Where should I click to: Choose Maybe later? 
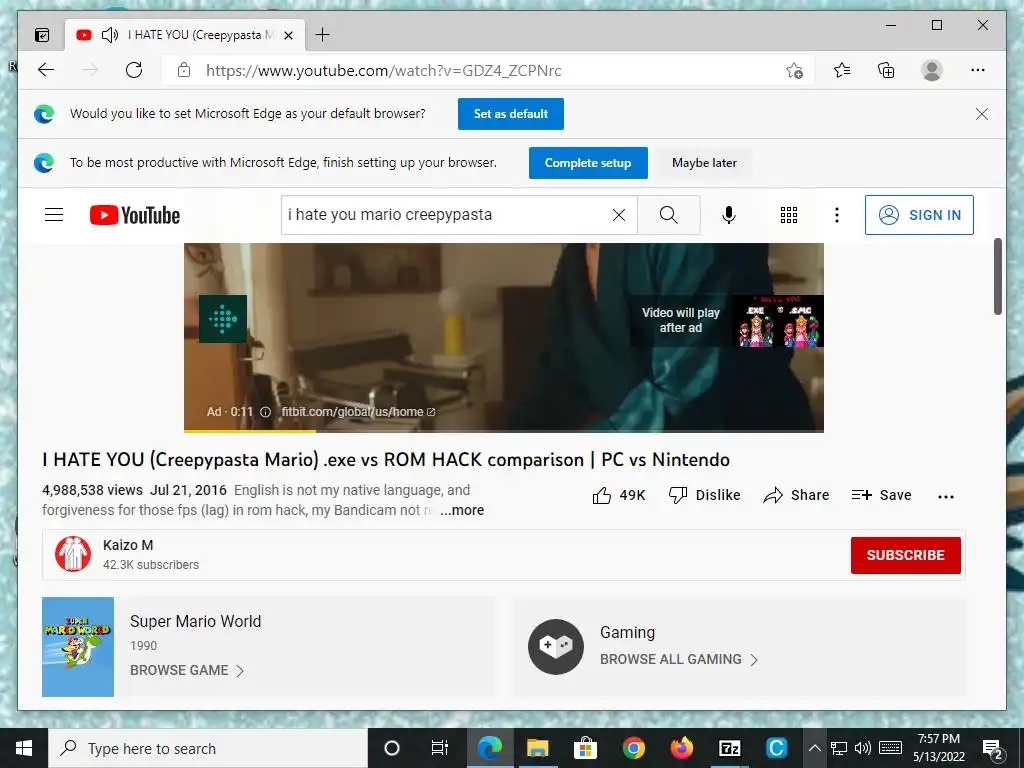[x=704, y=163]
